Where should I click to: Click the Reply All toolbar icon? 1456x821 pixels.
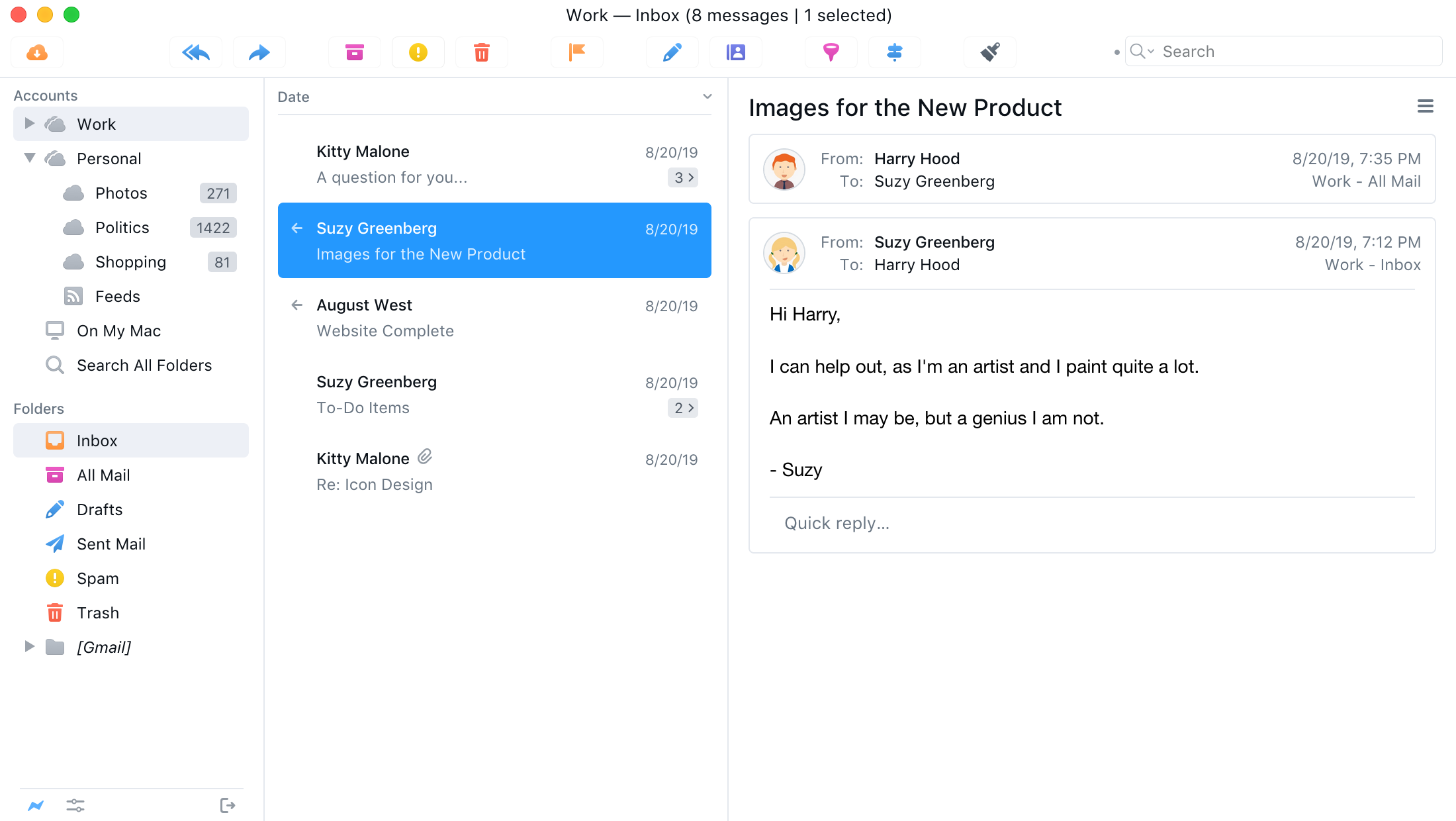click(196, 52)
